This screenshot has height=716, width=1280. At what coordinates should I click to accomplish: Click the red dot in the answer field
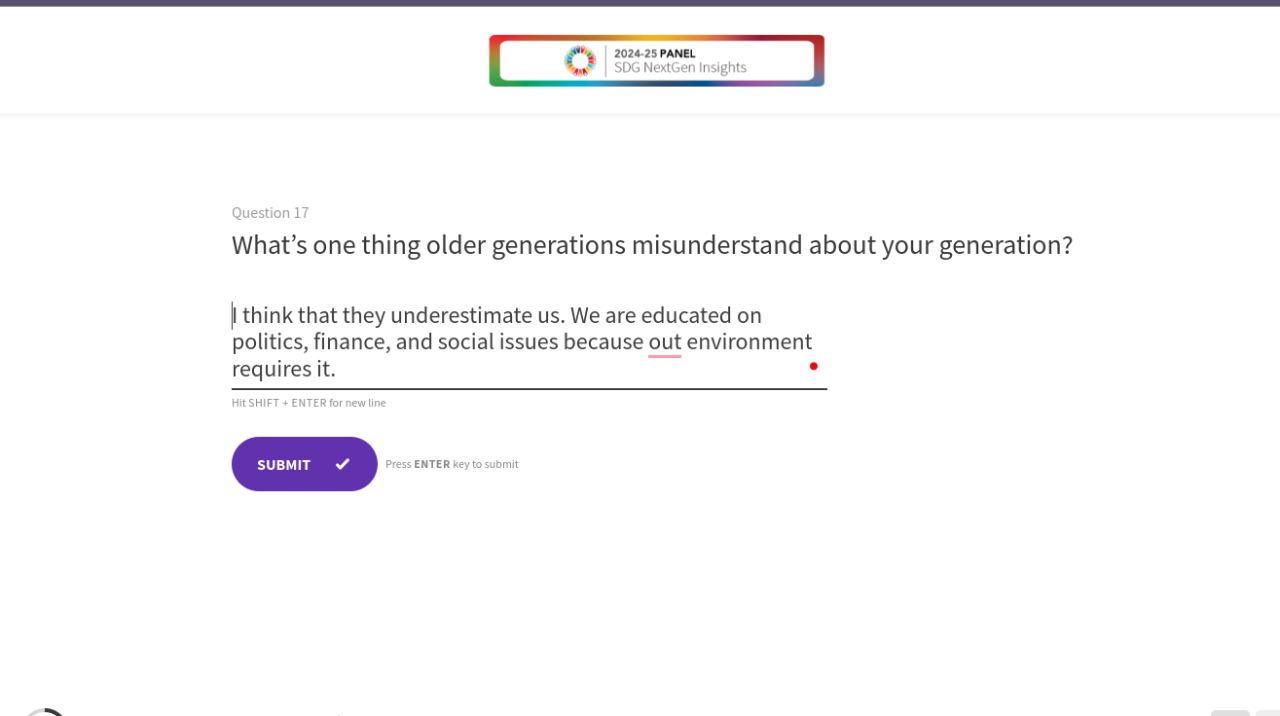[x=814, y=366]
